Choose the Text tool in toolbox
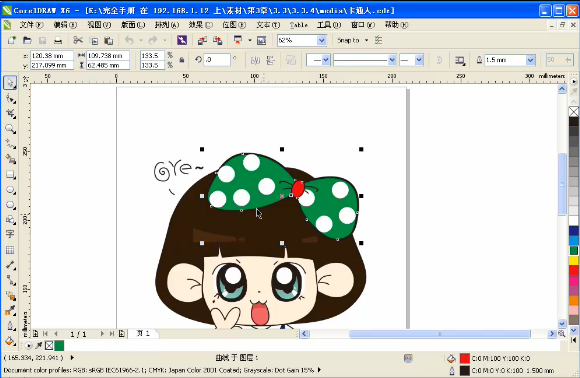The width and height of the screenshot is (580, 378). [10, 234]
